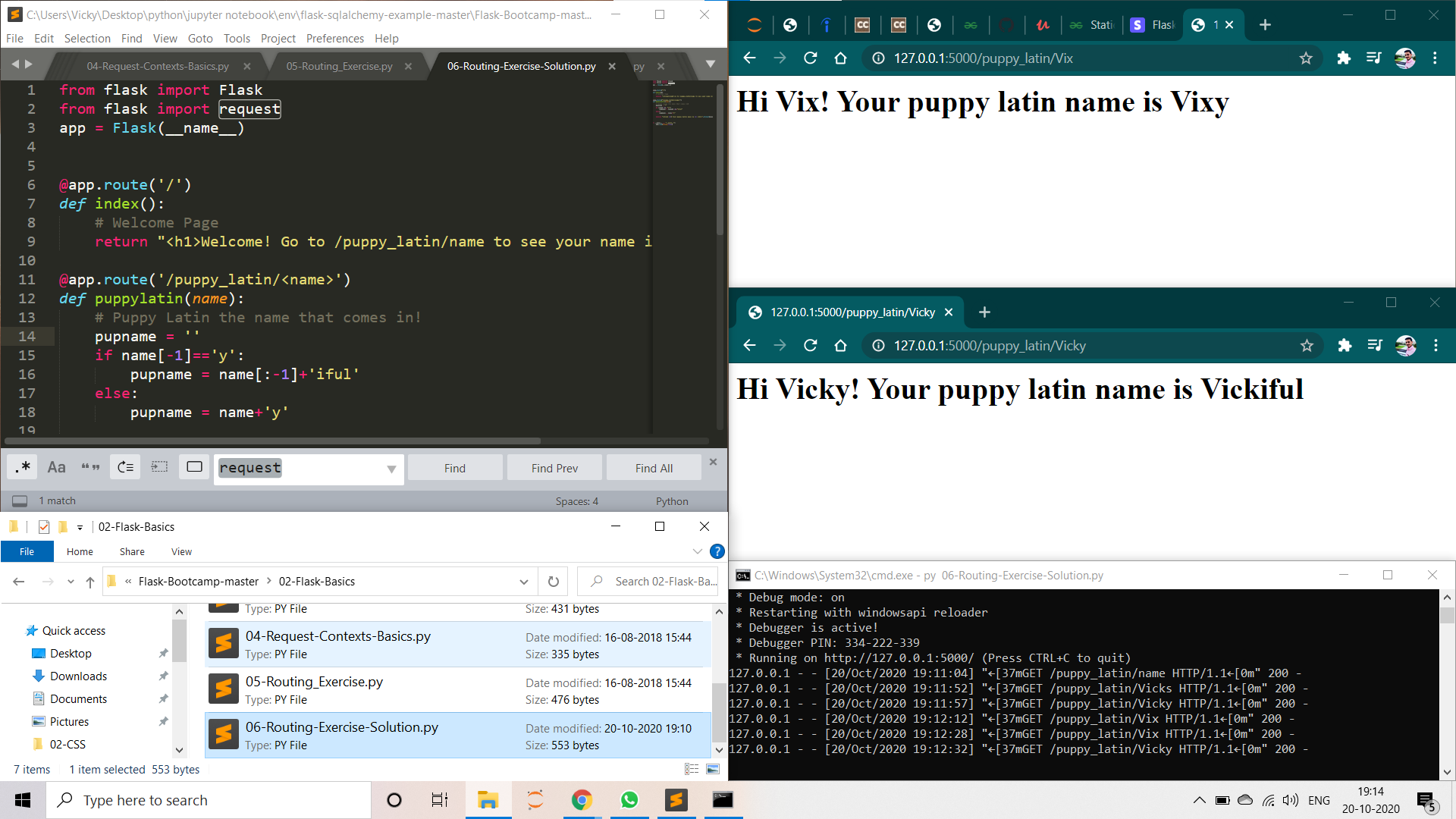Go to home page in lower Chrome window

[840, 346]
